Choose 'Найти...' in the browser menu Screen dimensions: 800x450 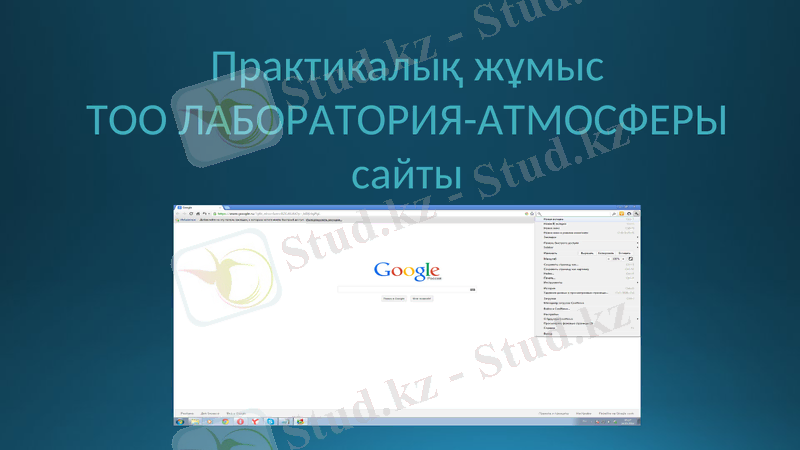click(586, 273)
